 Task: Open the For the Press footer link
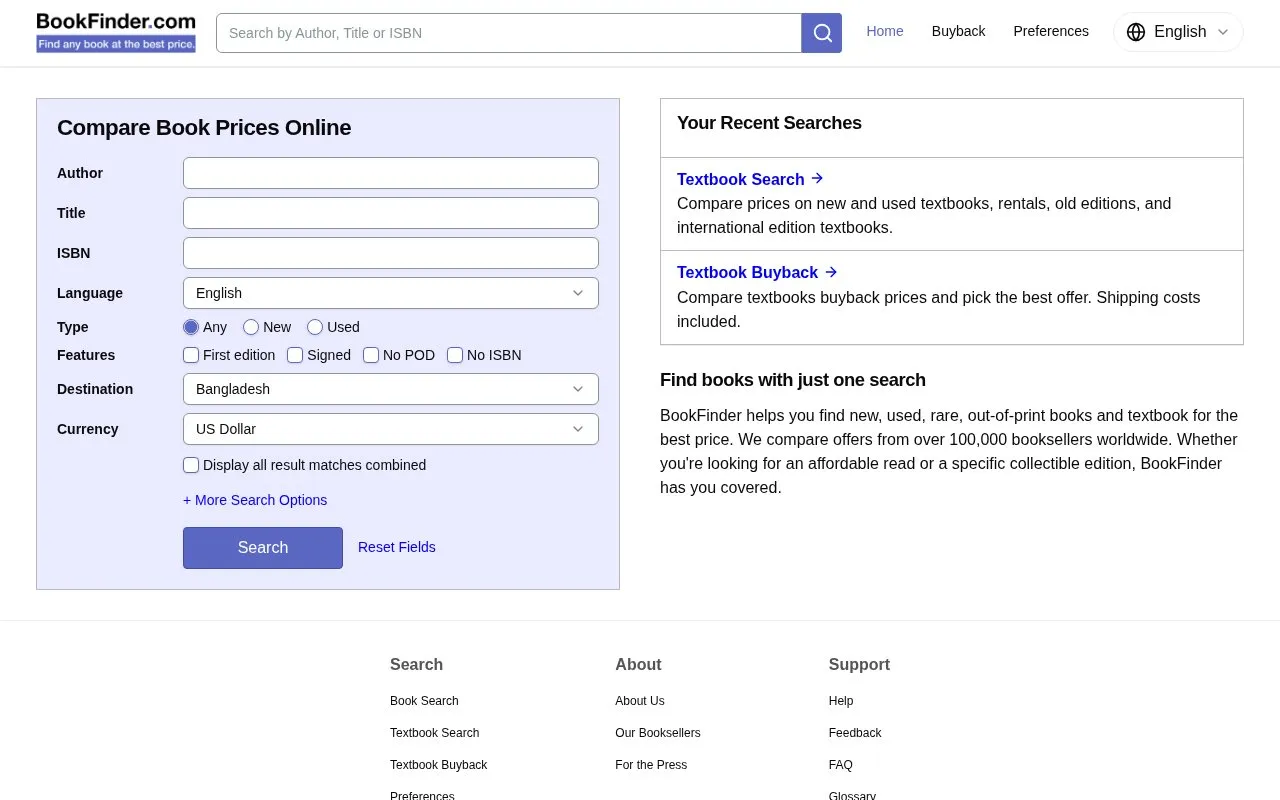[x=651, y=765]
